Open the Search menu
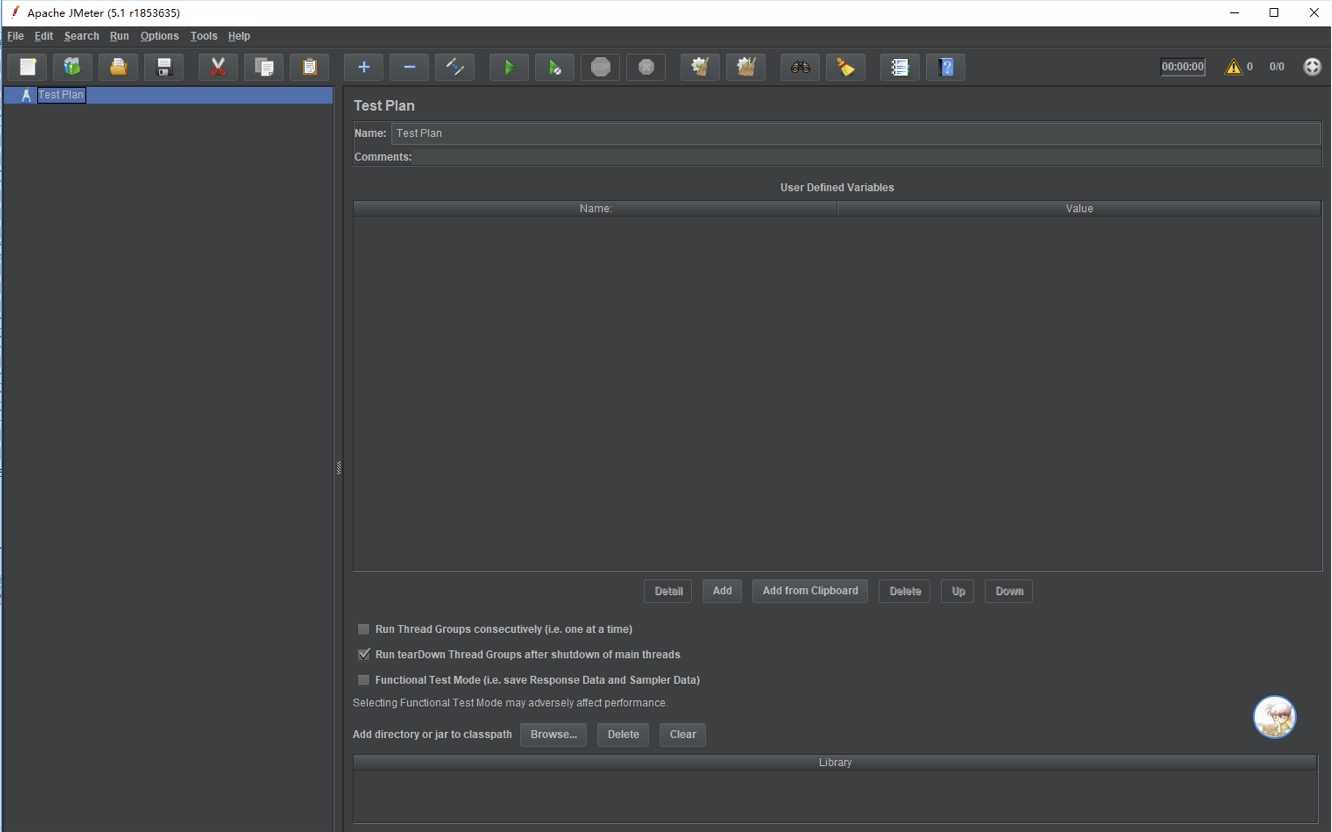The image size is (1332, 832). tap(82, 36)
